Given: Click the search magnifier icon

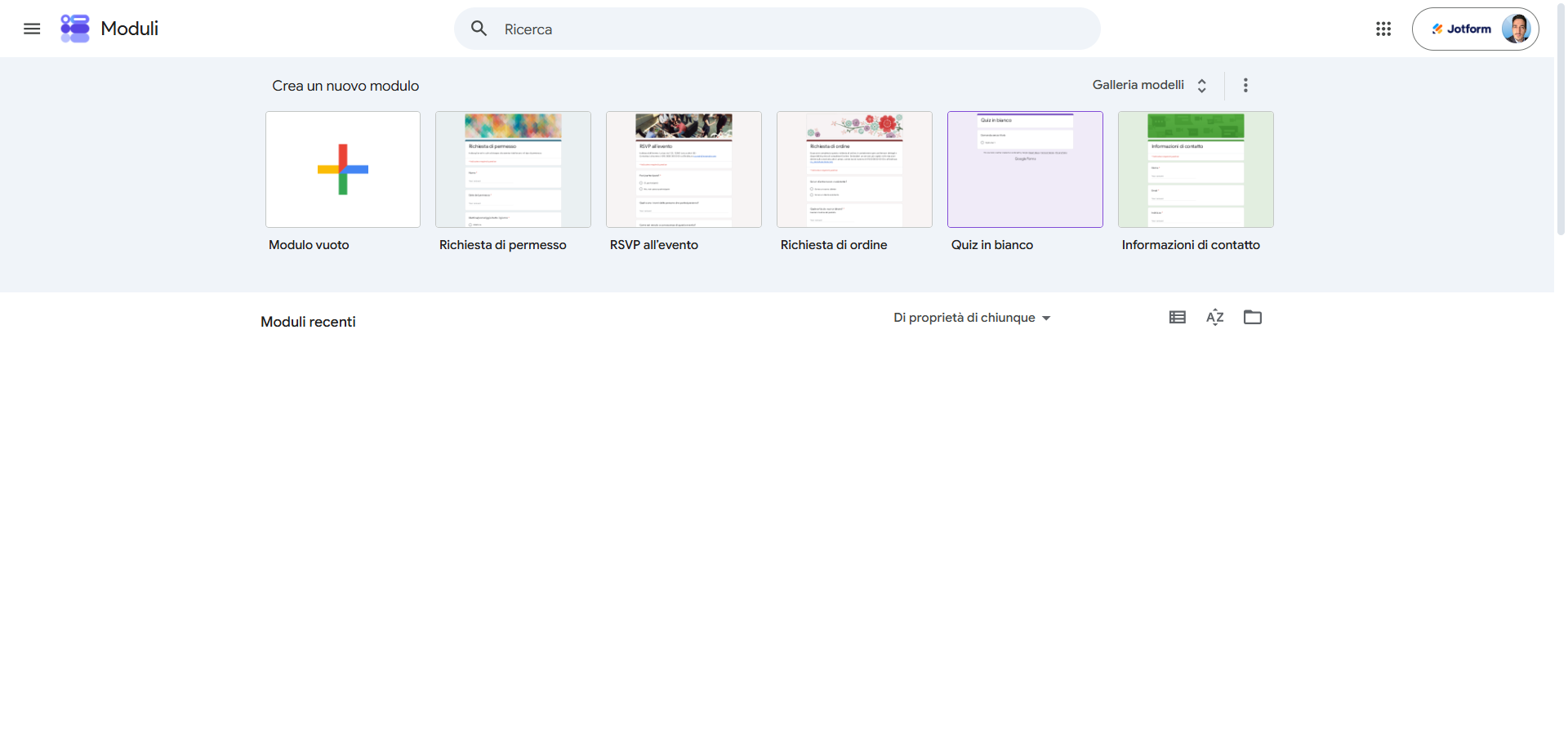Looking at the screenshot, I should [479, 29].
